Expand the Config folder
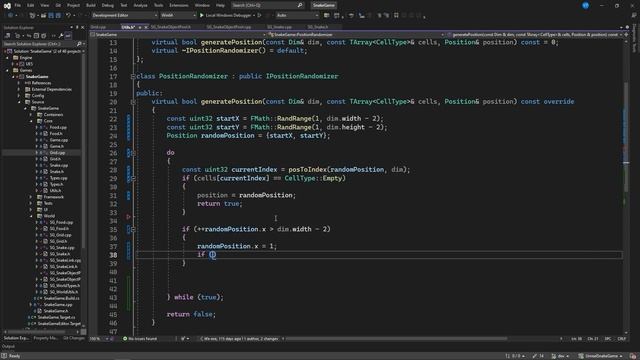 pos(19,96)
